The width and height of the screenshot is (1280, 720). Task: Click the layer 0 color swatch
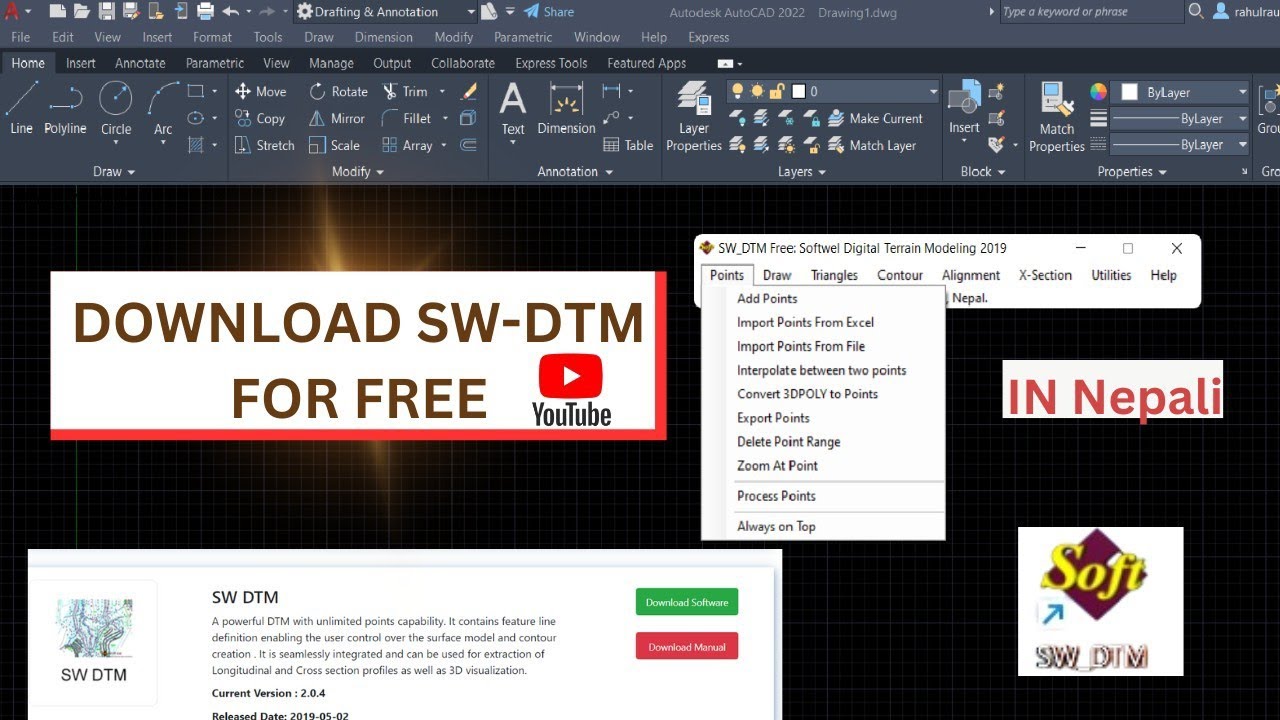click(x=798, y=91)
